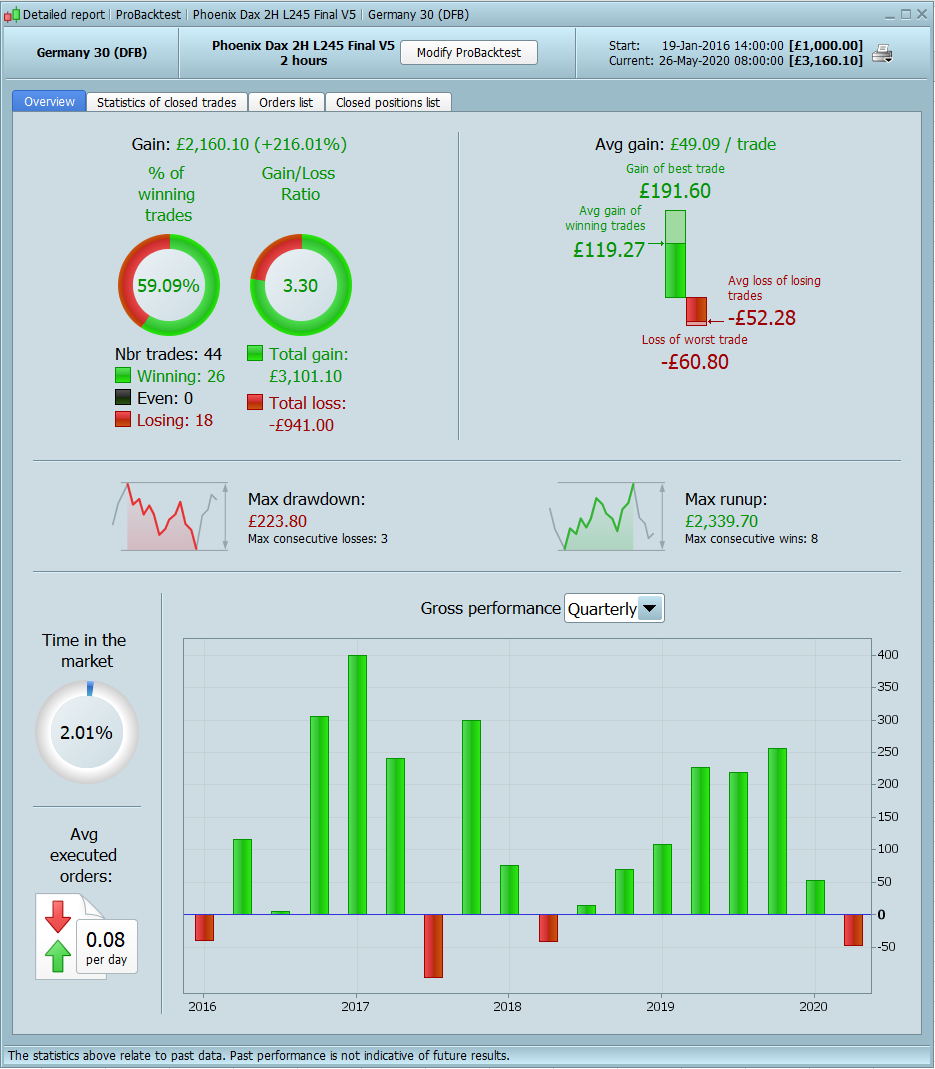Image resolution: width=935 pixels, height=1069 pixels.
Task: Click the gain value £2,160.10 (+216.01%)
Action: (261, 145)
